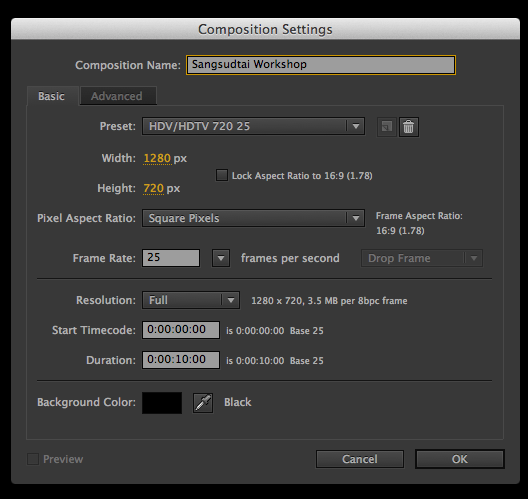Click the Width value 1280

157,158
